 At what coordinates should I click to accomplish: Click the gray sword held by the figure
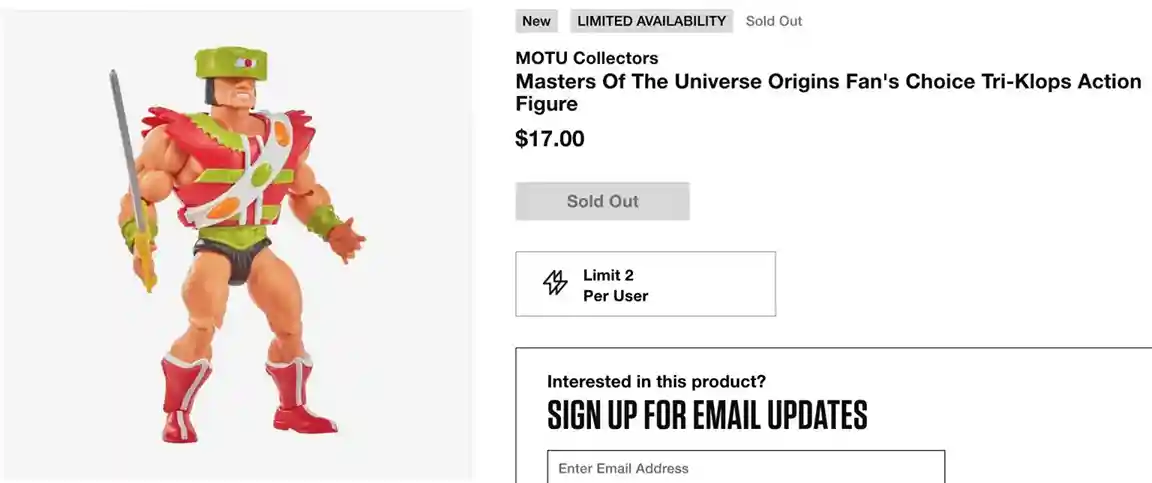128,150
